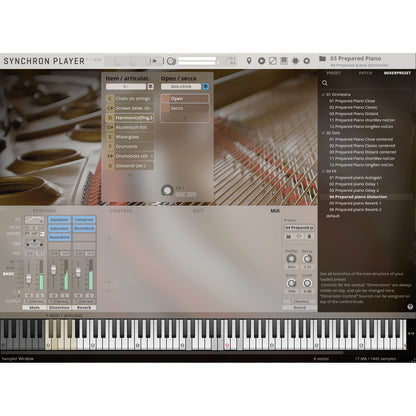Image resolution: width=416 pixels, height=416 pixels.
Task: Click the Reverb channel volume fader
Action: pos(78,272)
